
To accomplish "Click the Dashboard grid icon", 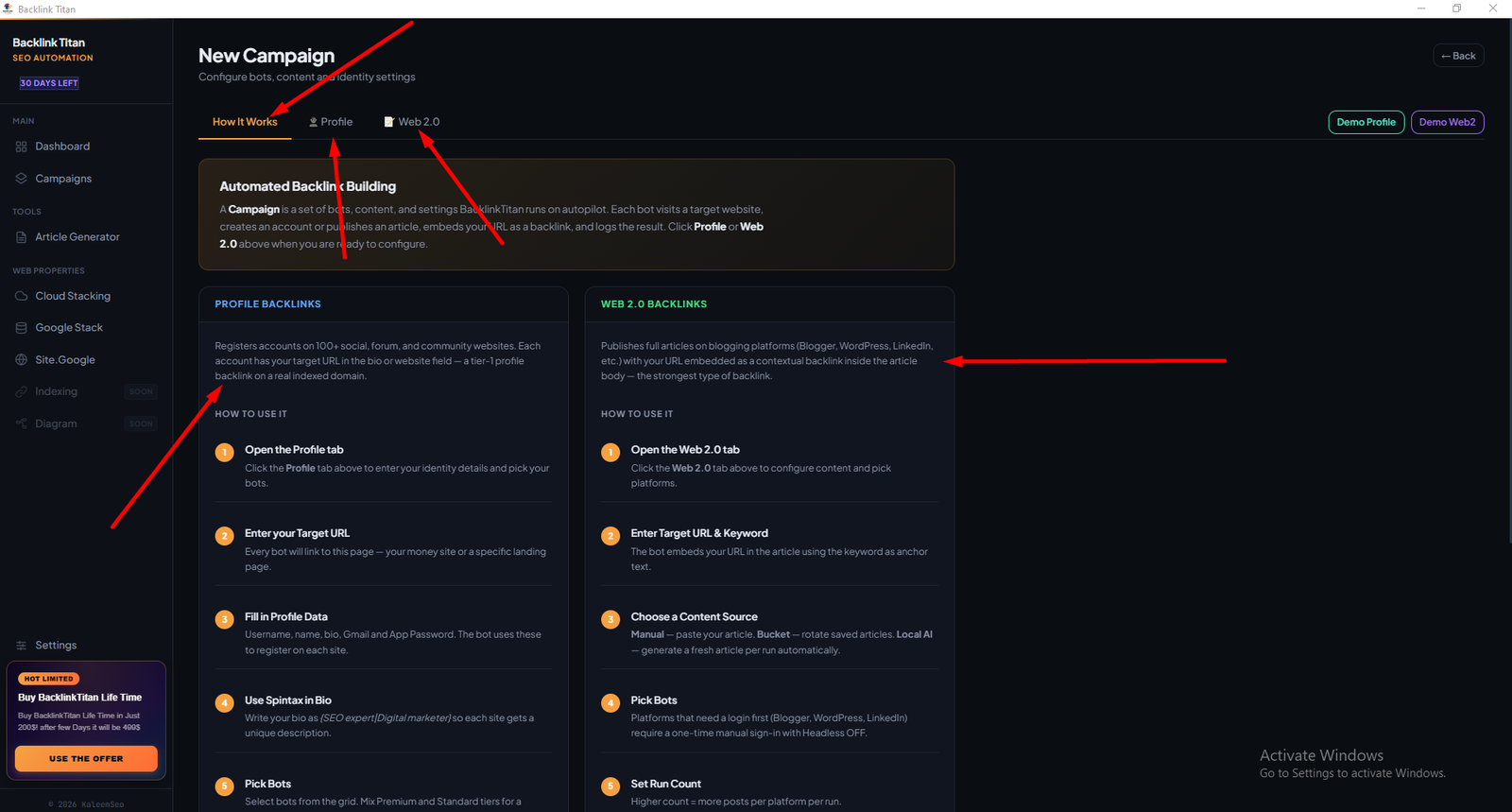I will pyautogui.click(x=21, y=147).
